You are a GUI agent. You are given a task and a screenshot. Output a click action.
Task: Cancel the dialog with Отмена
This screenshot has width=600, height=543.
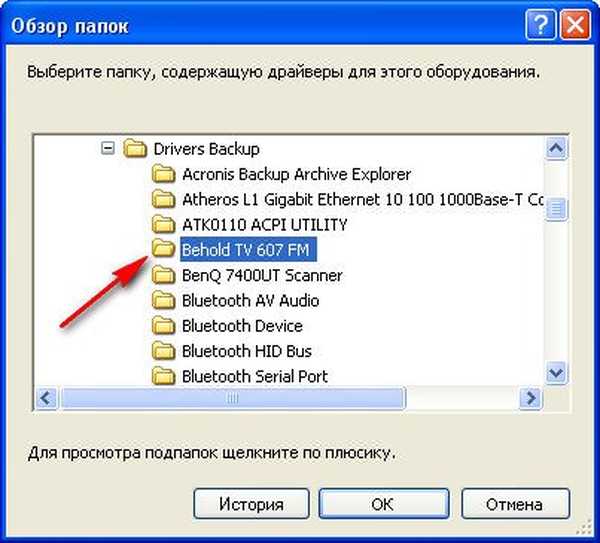(516, 504)
